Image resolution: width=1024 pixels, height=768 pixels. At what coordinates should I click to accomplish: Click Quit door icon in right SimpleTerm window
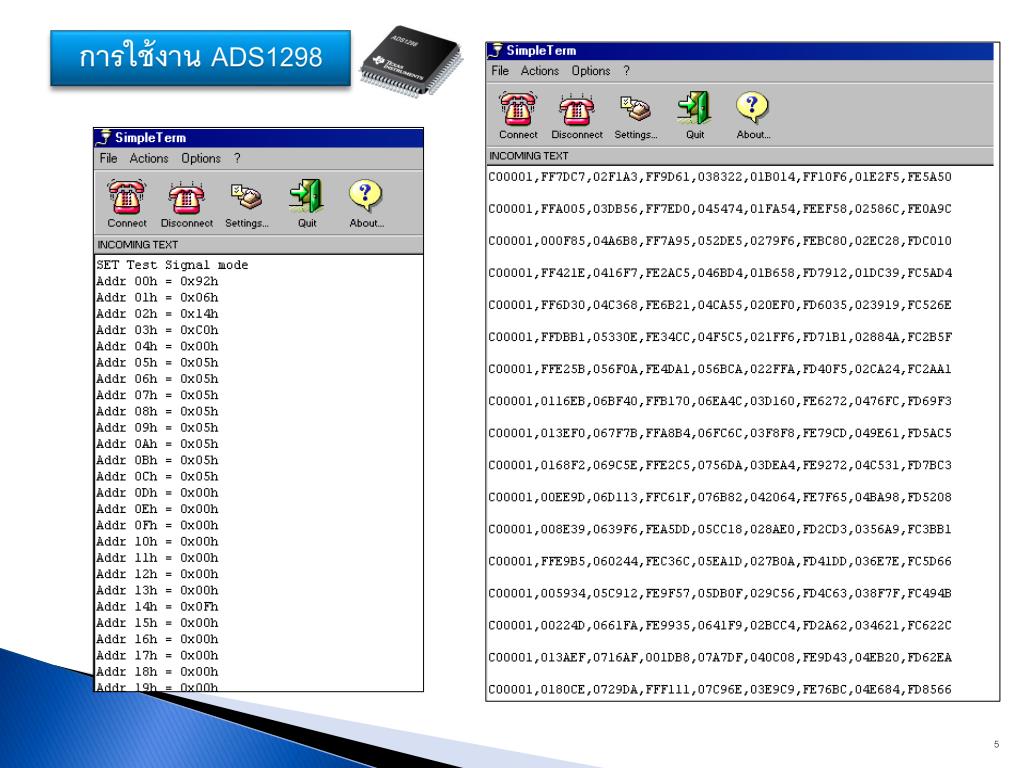[x=695, y=108]
